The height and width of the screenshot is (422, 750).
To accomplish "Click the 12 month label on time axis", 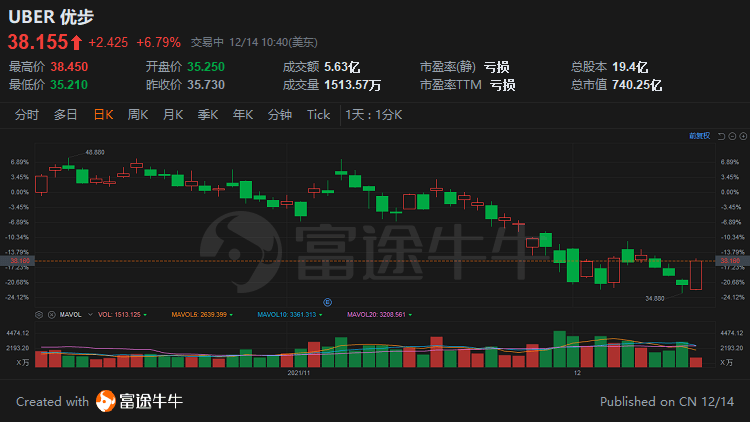I will click(577, 372).
